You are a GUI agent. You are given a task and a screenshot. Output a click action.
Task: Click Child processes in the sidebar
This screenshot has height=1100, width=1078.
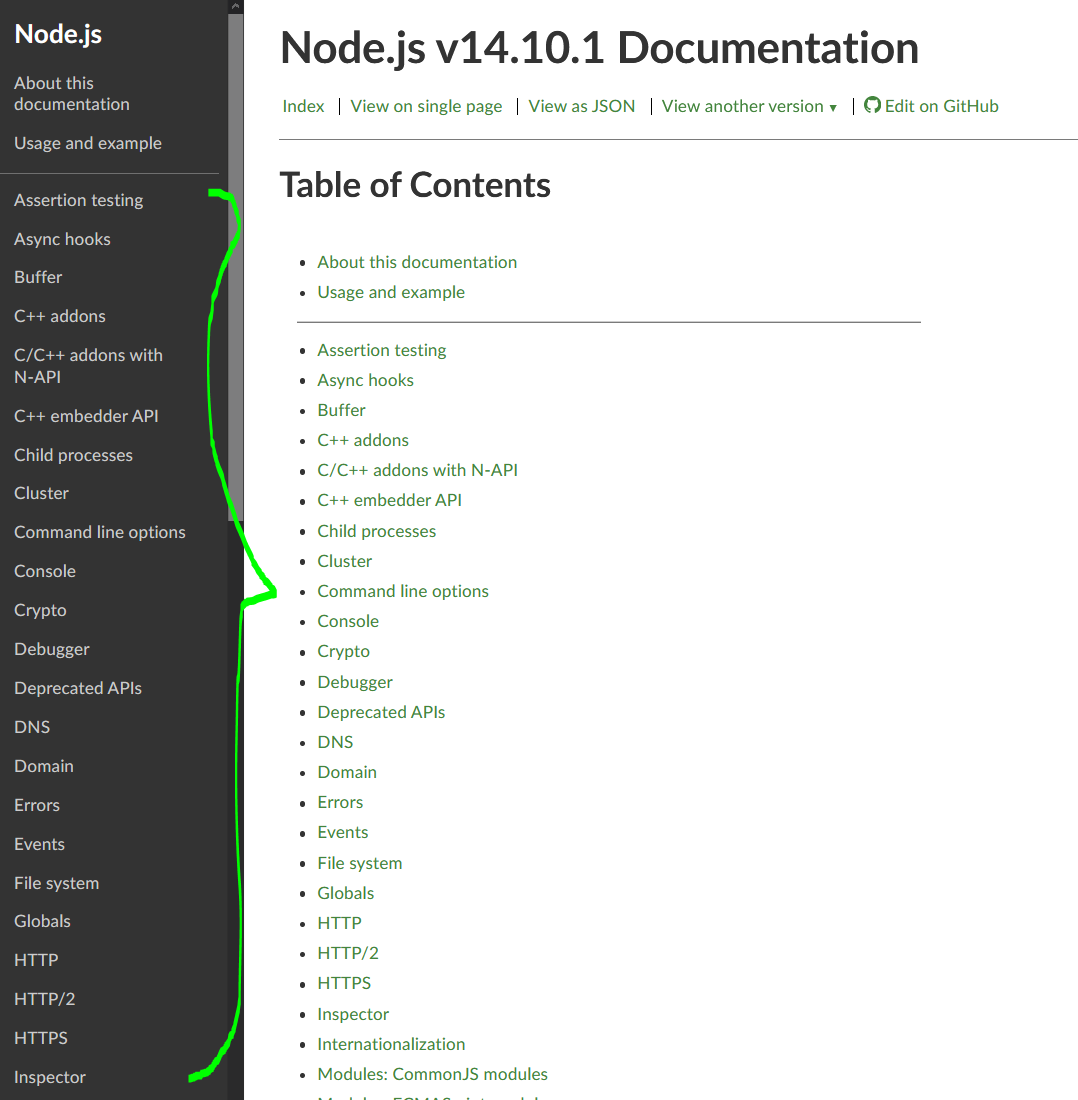[x=73, y=455]
